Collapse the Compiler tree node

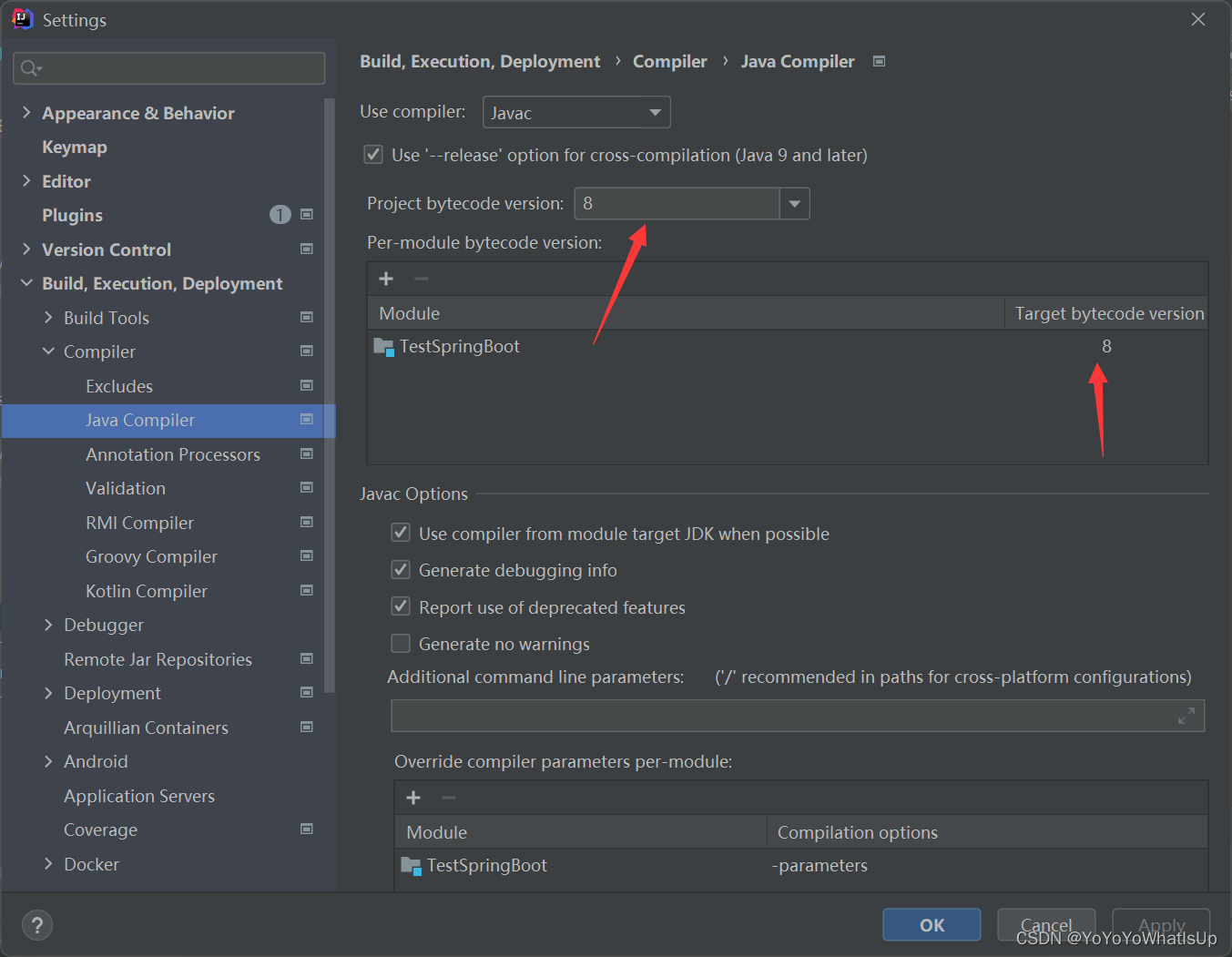[x=48, y=351]
